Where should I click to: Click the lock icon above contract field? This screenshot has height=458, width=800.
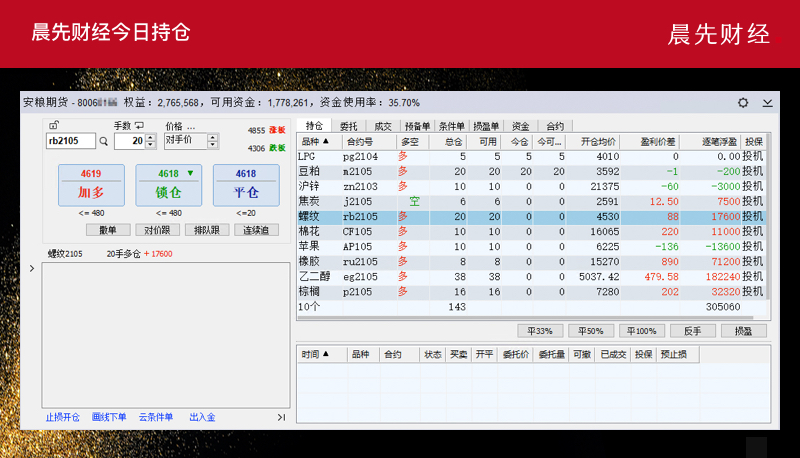click(x=54, y=127)
